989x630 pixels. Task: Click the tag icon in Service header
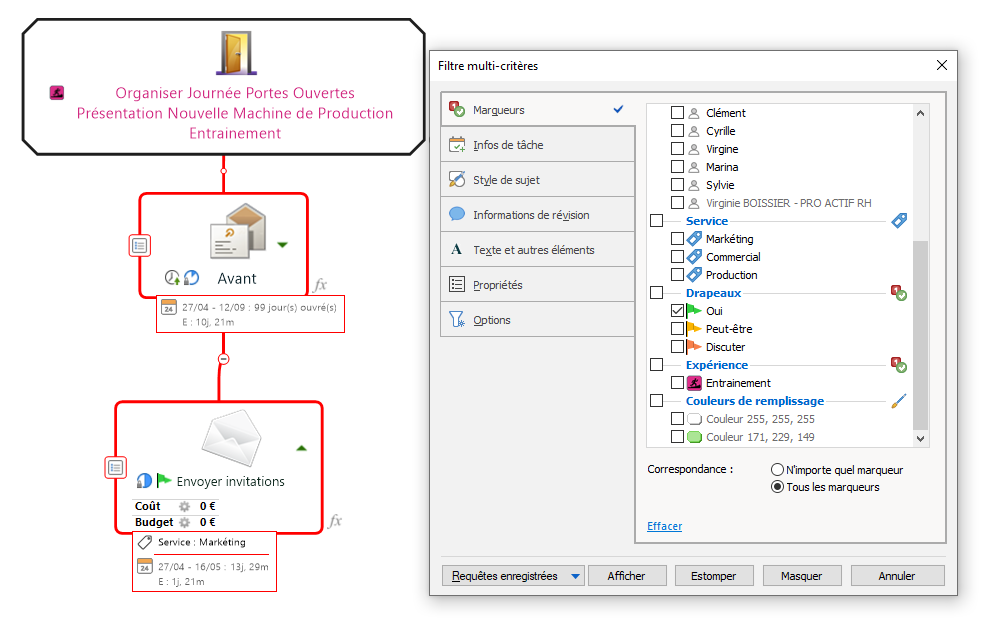click(x=898, y=221)
